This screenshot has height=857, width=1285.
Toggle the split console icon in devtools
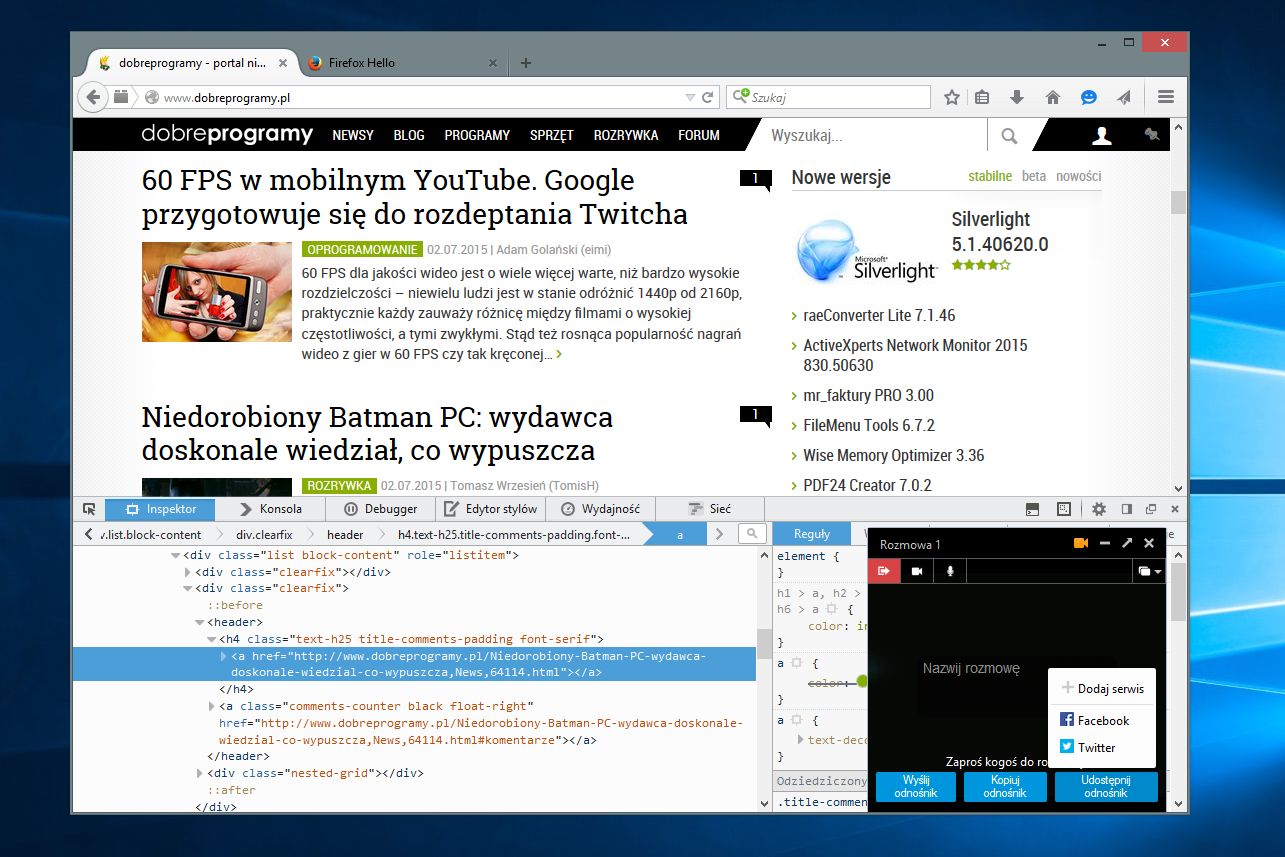pyautogui.click(x=1032, y=509)
